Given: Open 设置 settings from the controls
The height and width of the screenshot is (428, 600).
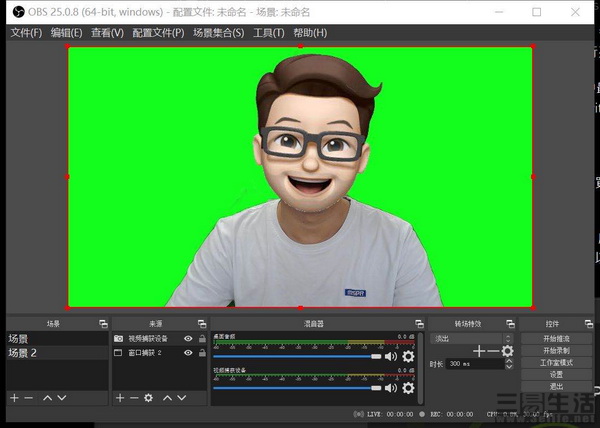Looking at the screenshot, I should (x=556, y=374).
